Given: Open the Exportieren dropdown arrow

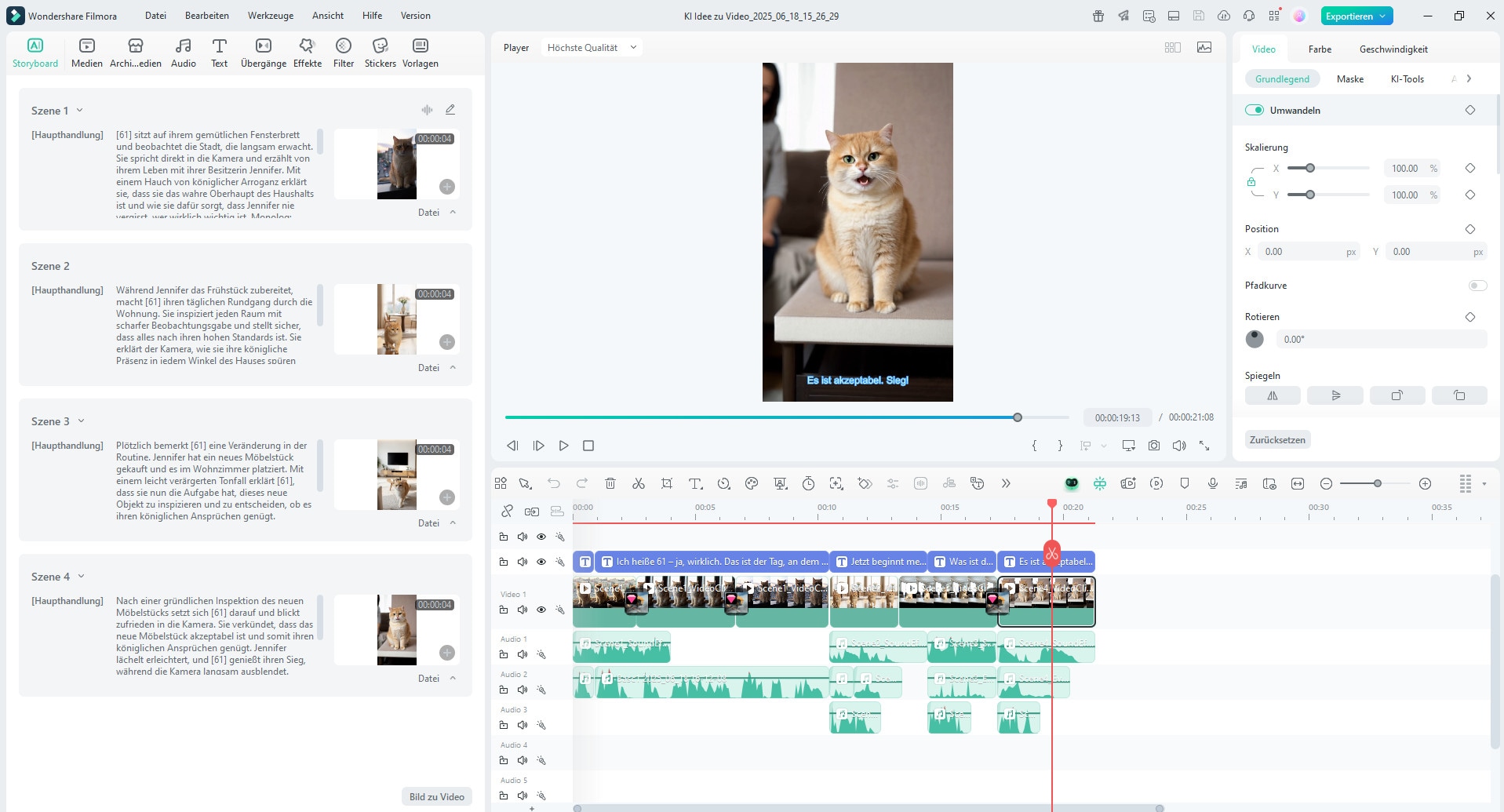Looking at the screenshot, I should pos(1382,16).
